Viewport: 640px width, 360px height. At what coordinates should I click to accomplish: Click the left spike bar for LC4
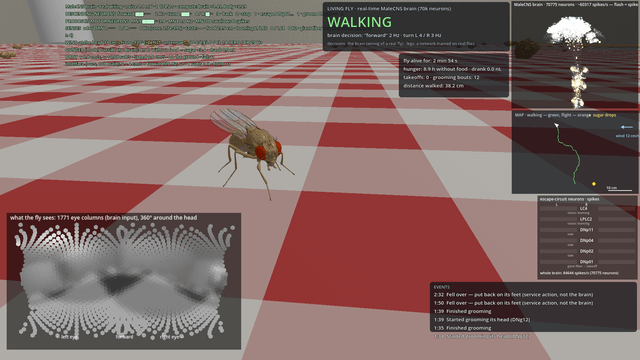pos(558,209)
